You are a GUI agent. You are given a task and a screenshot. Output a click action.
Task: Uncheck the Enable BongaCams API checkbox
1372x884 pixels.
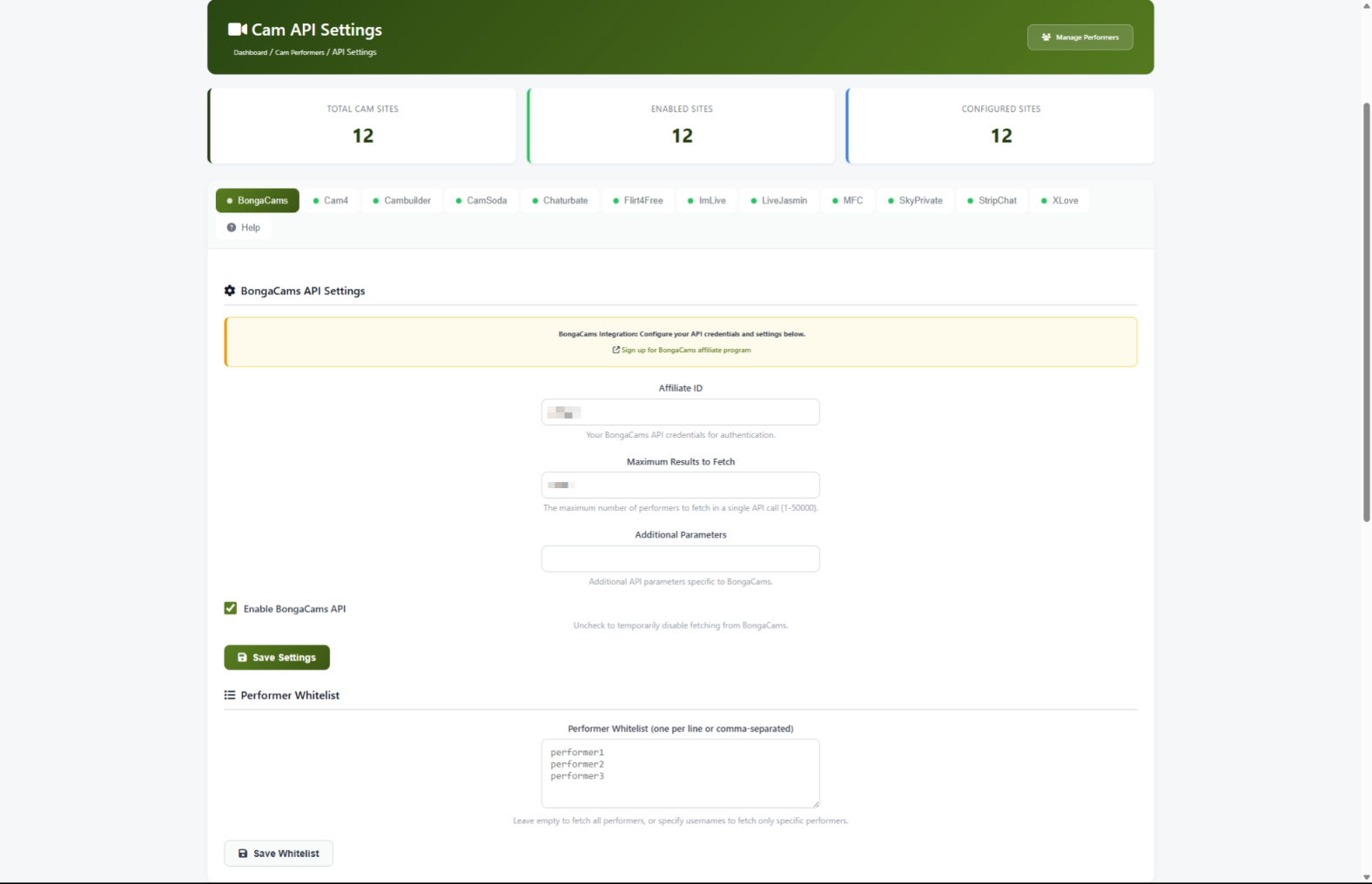coord(231,608)
